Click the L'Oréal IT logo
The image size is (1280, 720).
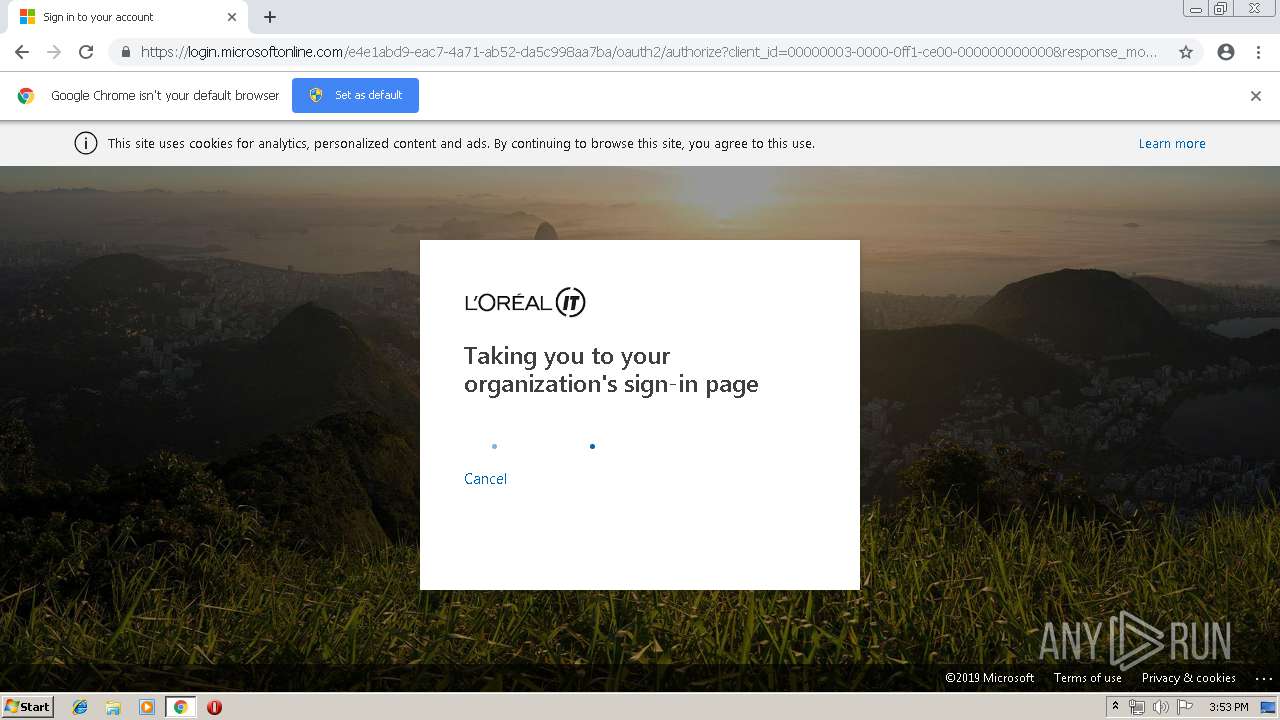tap(525, 302)
